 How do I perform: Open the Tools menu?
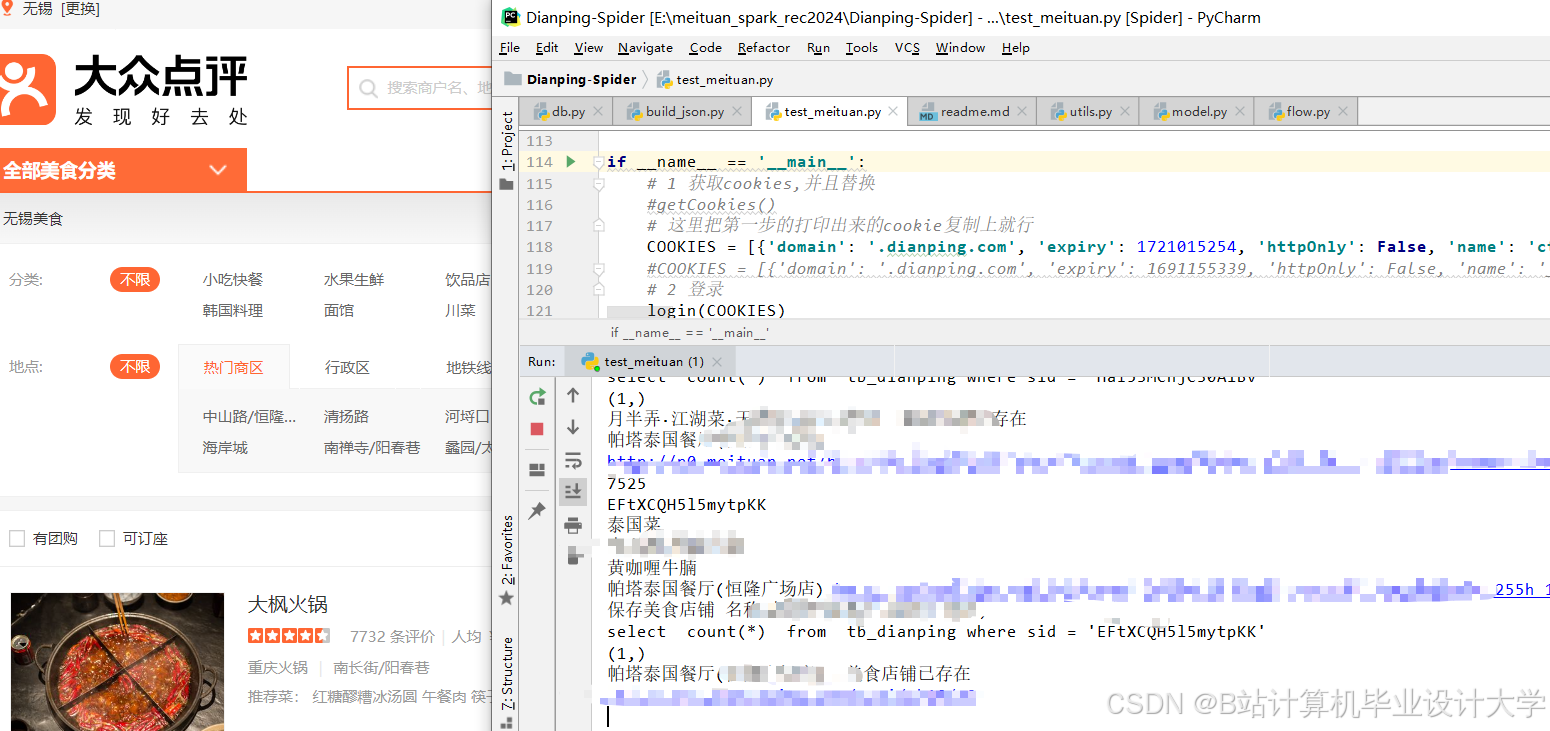coord(861,48)
